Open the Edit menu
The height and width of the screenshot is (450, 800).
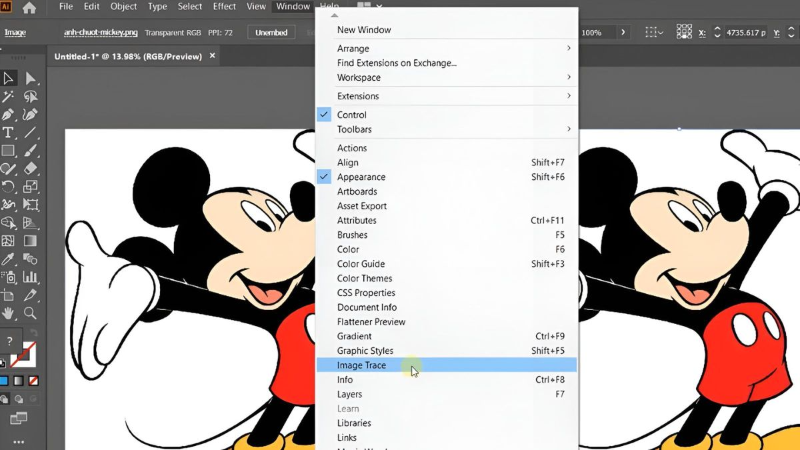[91, 7]
